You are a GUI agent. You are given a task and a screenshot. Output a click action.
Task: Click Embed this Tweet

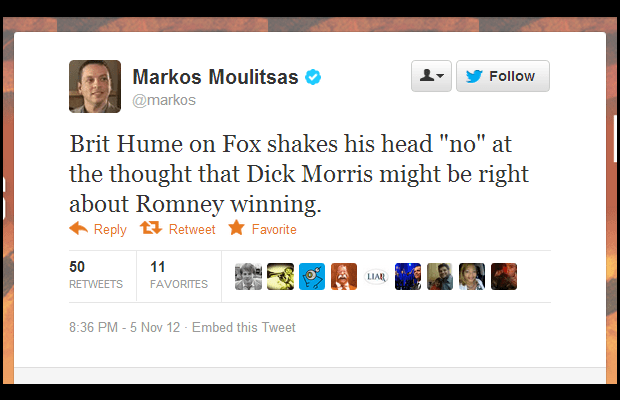[244, 327]
